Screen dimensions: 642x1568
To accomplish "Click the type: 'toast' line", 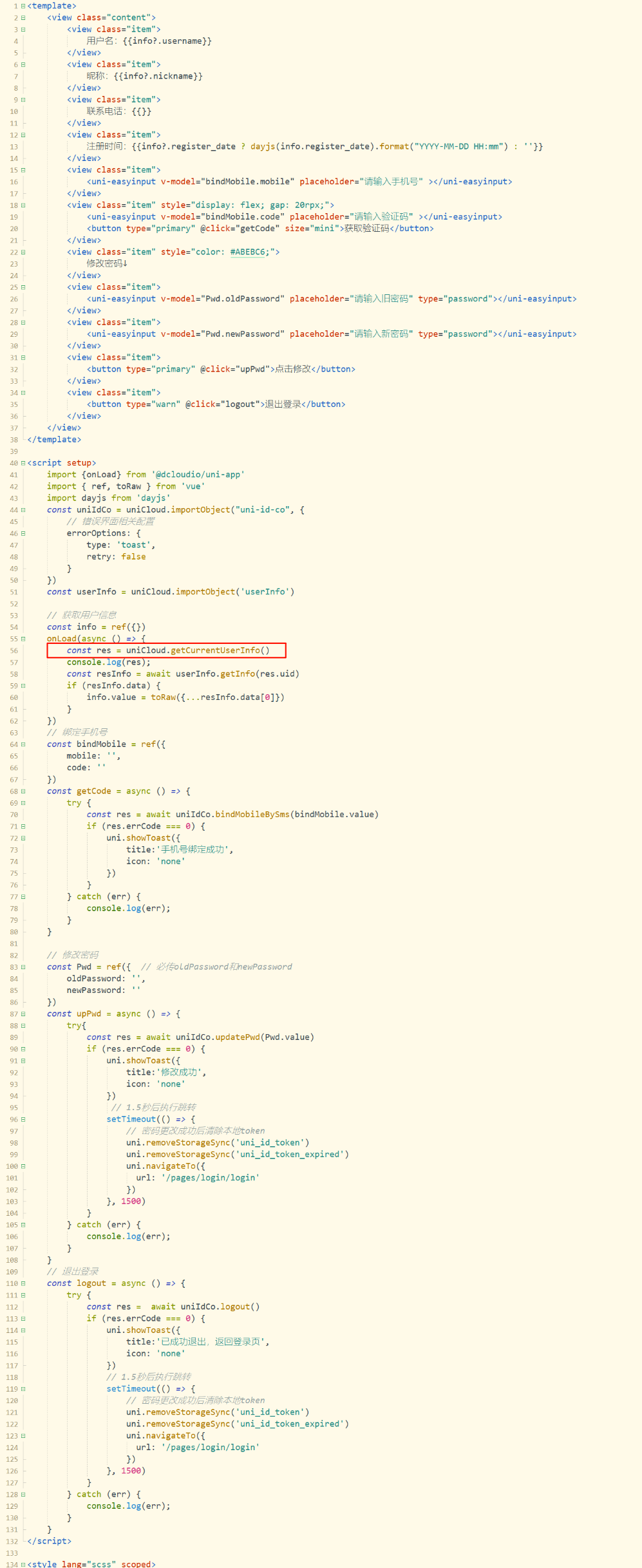I will coord(121,545).
